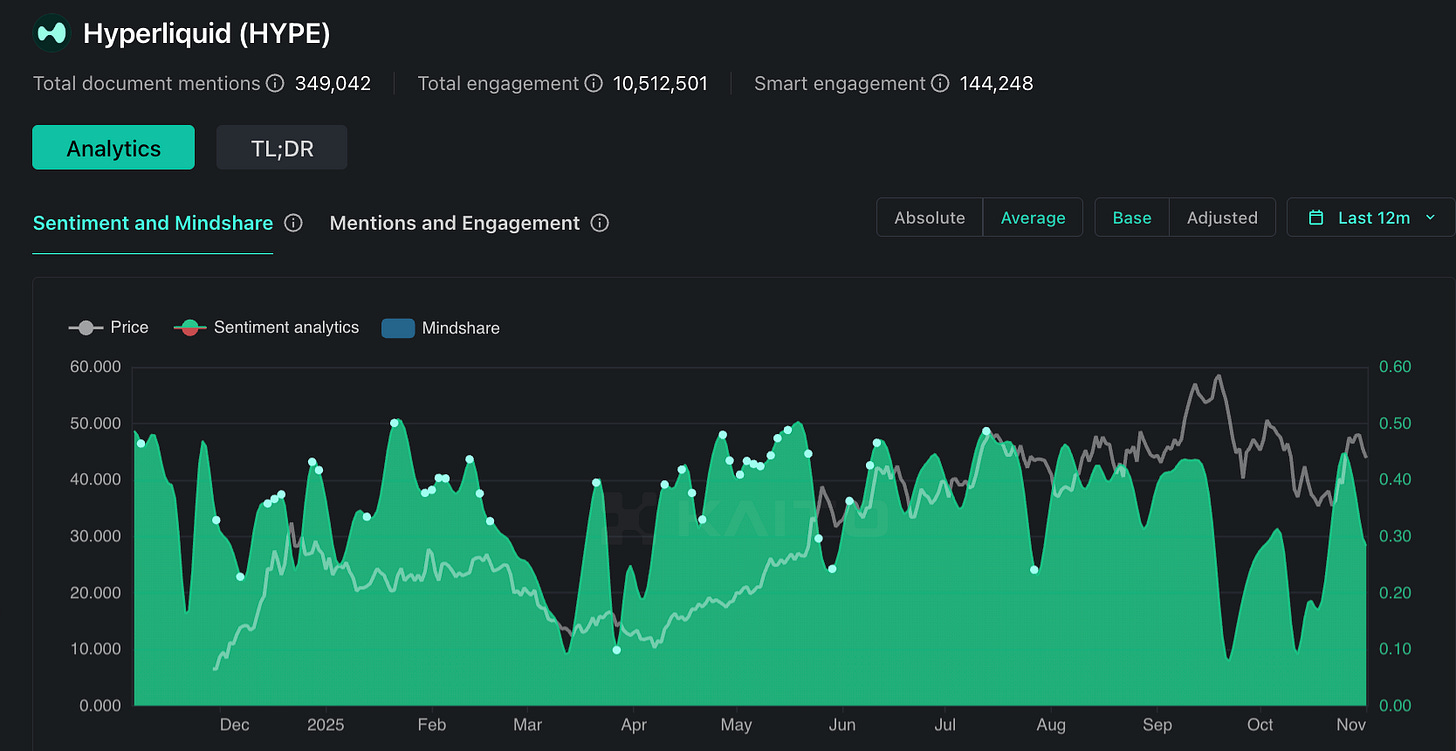
Task: Click the Dec label on the time axis
Action: pos(234,725)
